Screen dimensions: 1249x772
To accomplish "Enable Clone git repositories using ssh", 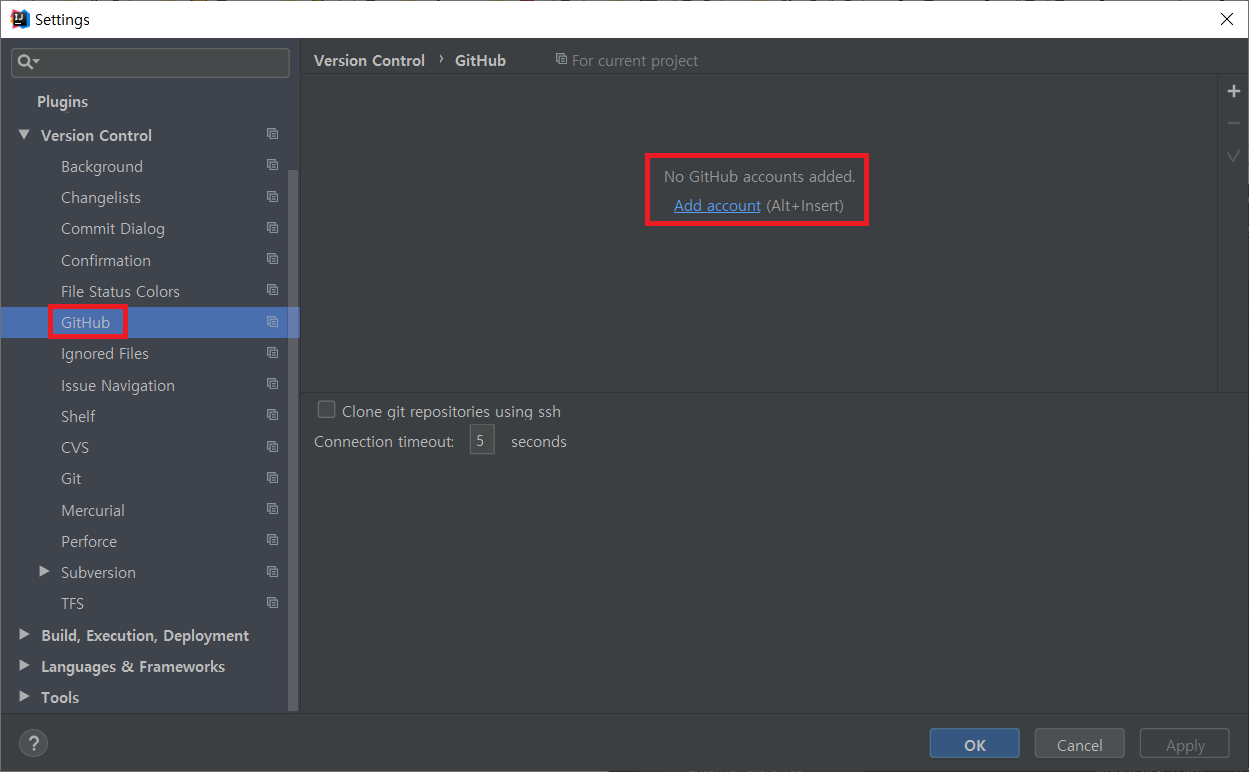I will [x=326, y=410].
